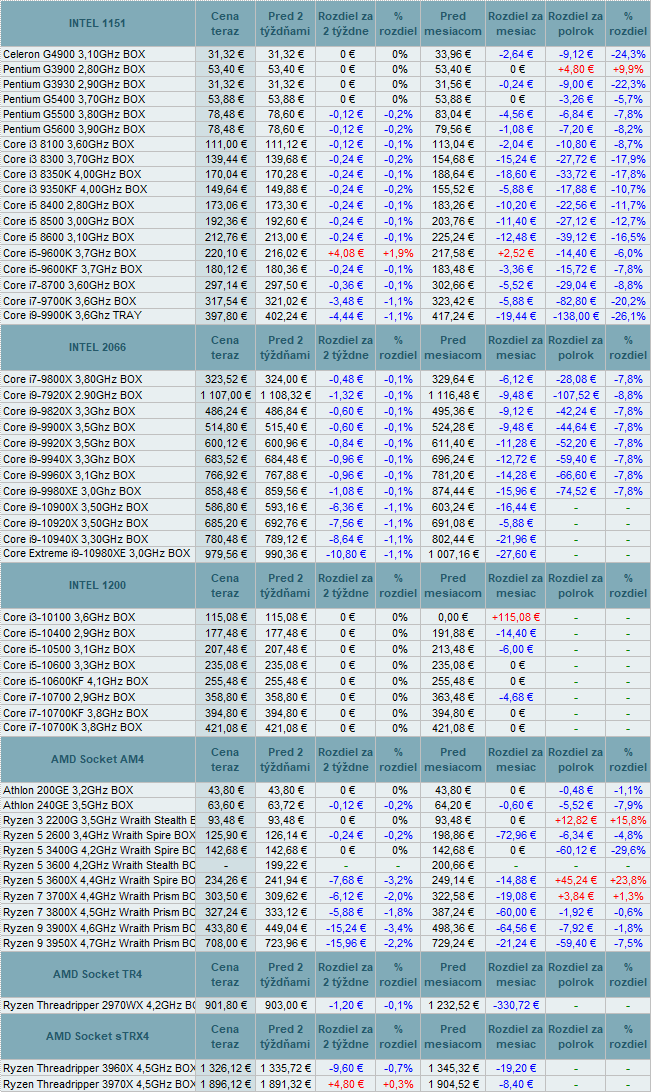This screenshot has height=1092, width=651.
Task: Select Core Extreme i9-10980XE 3,0GHz BOX name
Action: pyautogui.click(x=97, y=554)
